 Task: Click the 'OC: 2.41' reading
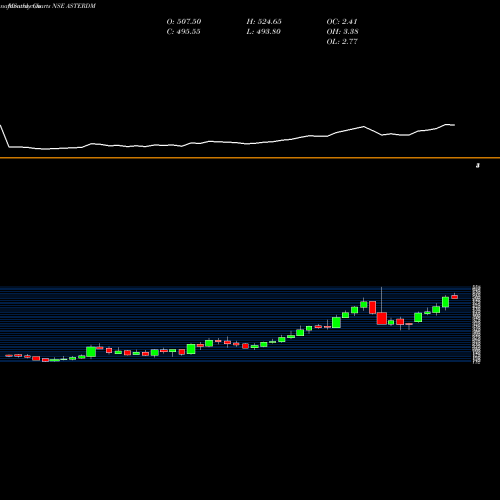tap(342, 22)
